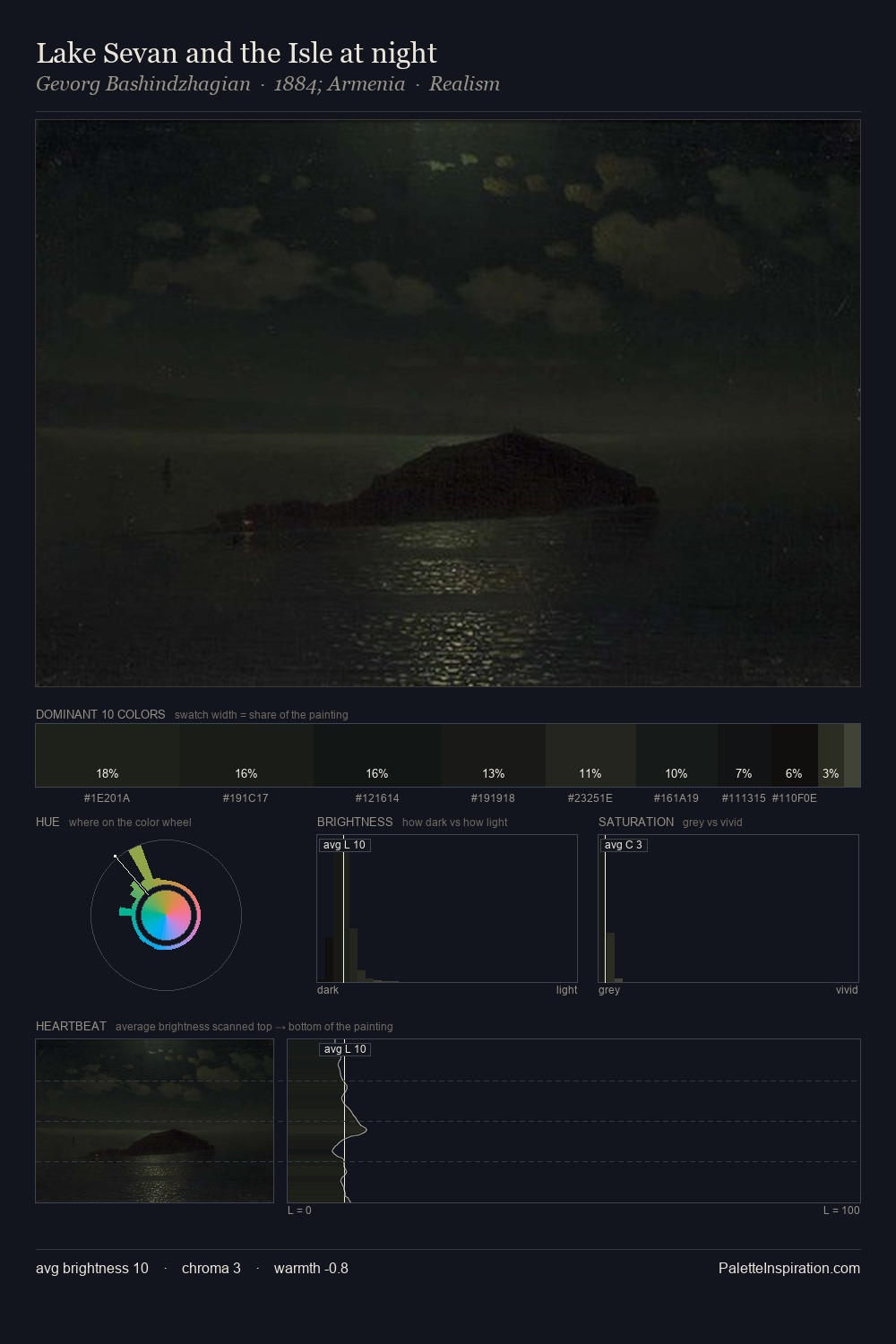Pick the 10% swatch #161A19
Image resolution: width=896 pixels, height=1344 pixels.
pos(676,755)
